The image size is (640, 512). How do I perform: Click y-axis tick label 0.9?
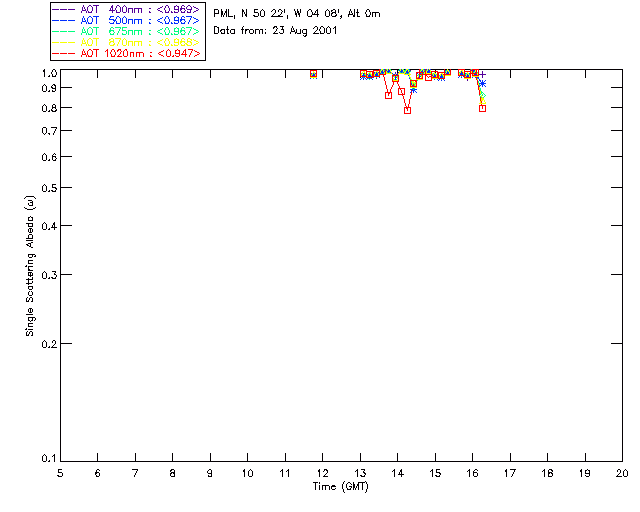(49, 88)
